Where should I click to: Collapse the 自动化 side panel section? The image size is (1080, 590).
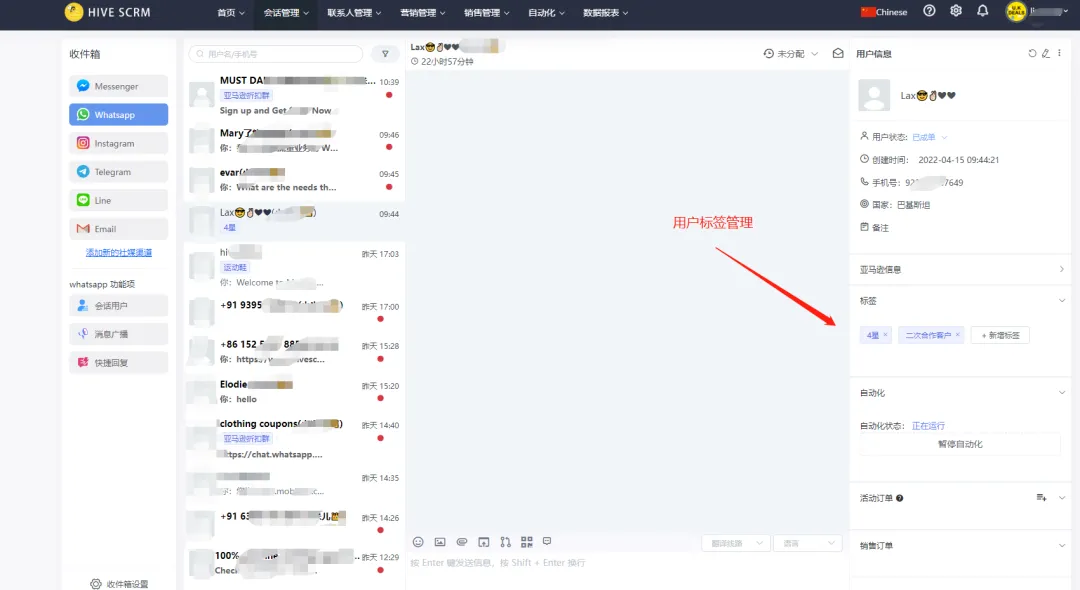pyautogui.click(x=1061, y=392)
